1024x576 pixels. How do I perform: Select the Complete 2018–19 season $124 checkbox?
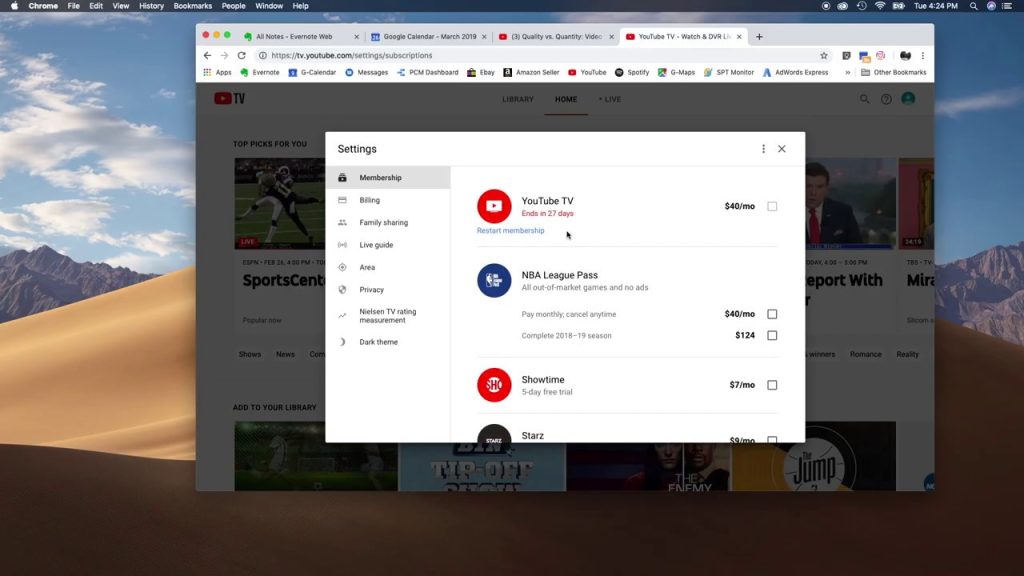772,336
